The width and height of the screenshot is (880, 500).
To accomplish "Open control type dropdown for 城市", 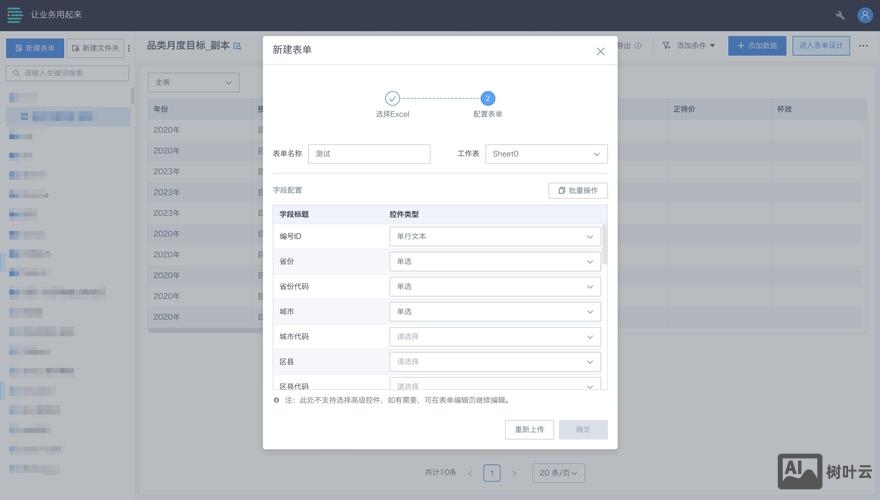I will click(494, 311).
